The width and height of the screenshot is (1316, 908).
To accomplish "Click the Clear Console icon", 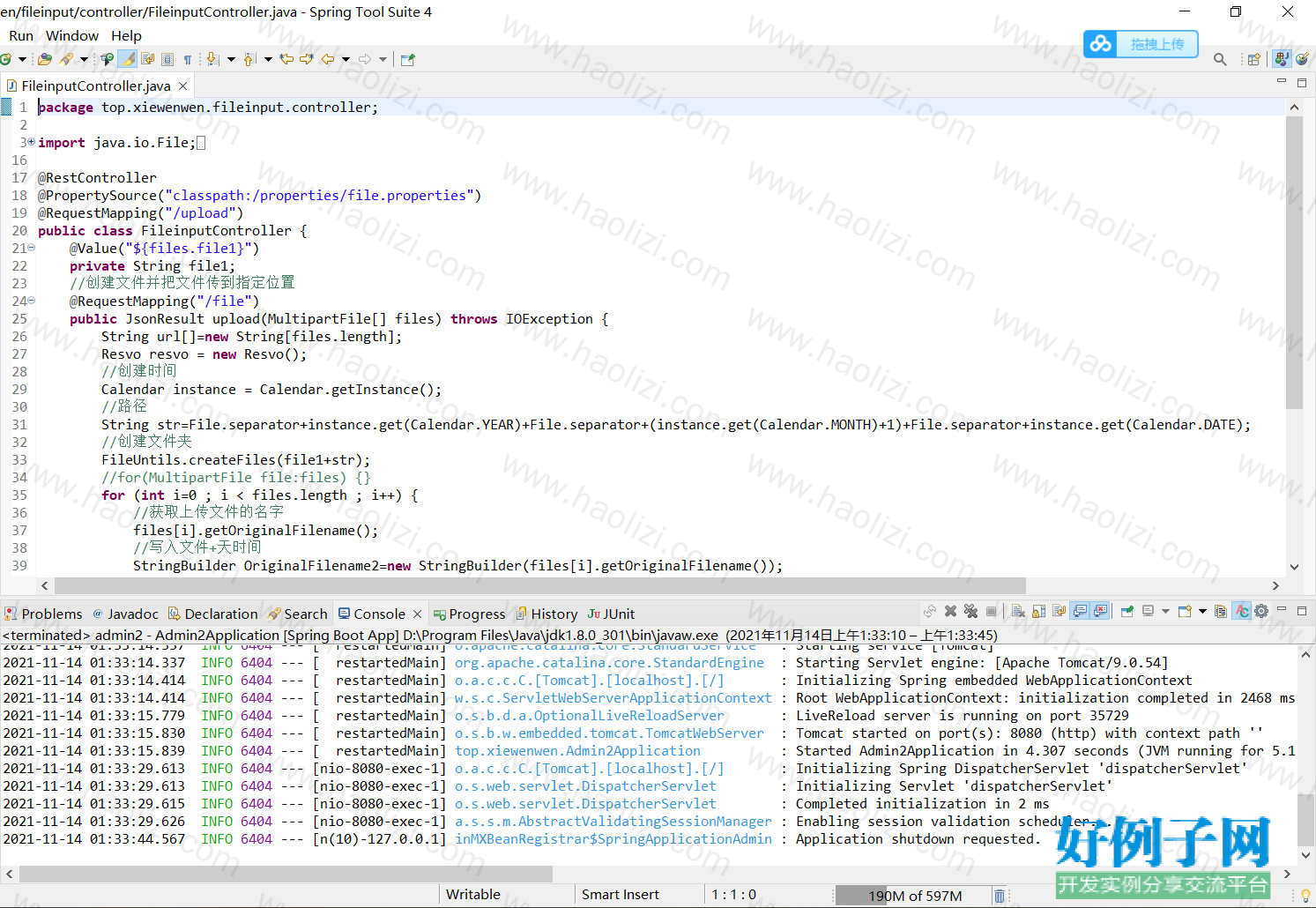I will pyautogui.click(x=1018, y=611).
